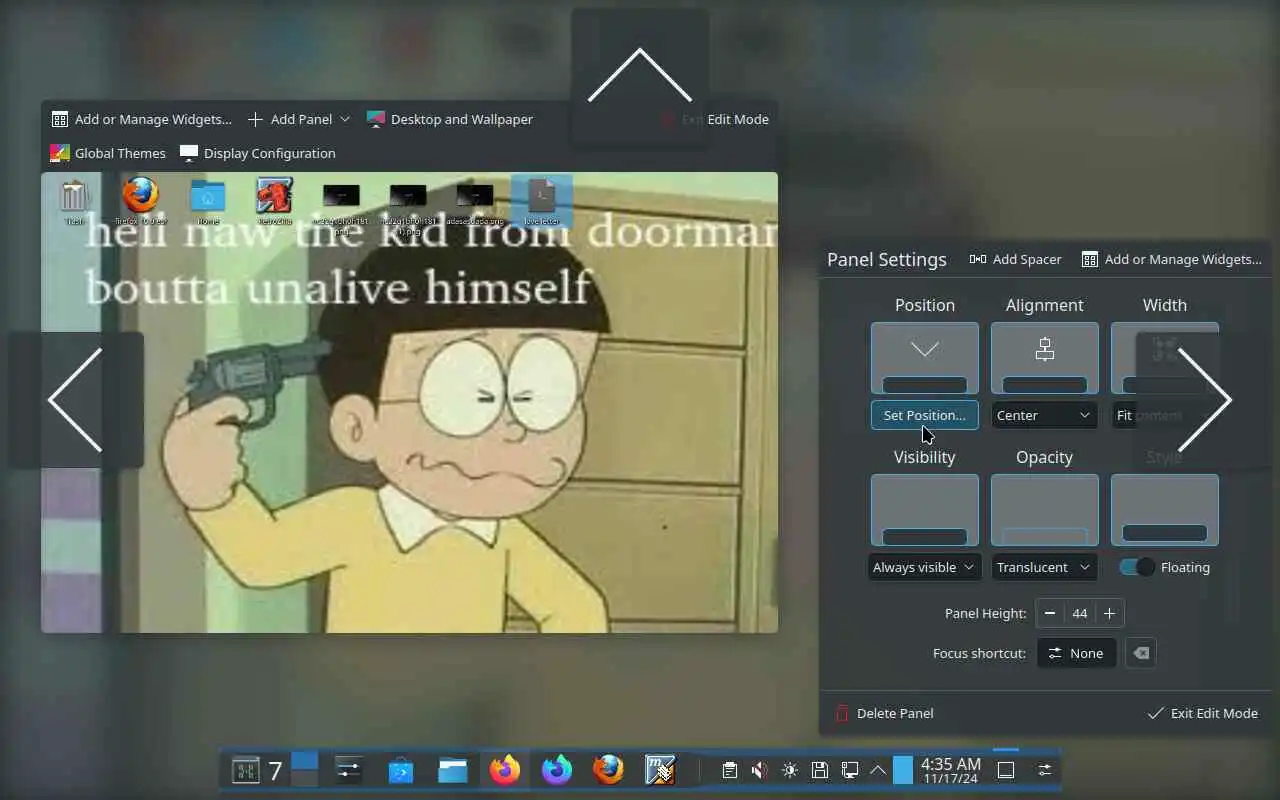Open the Fit content width dropdown
The width and height of the screenshot is (1280, 800).
1164,415
